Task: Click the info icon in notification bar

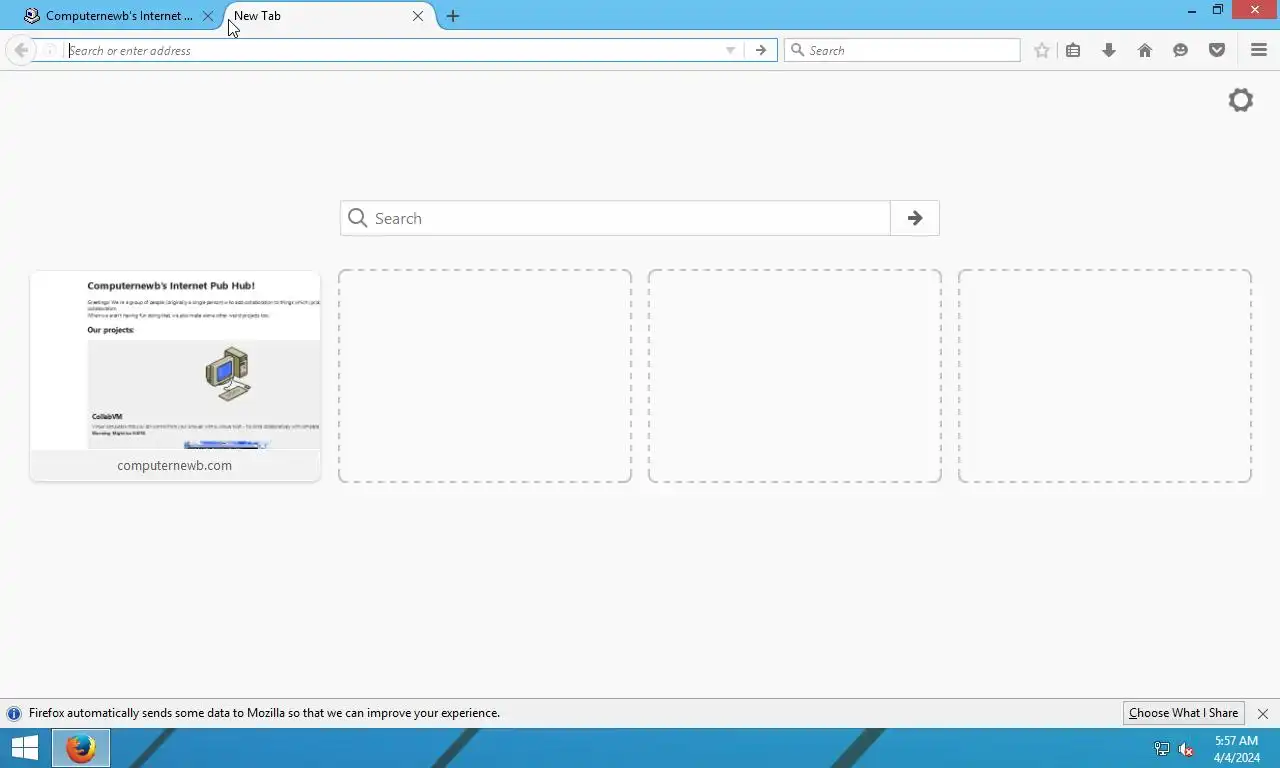Action: click(x=14, y=714)
